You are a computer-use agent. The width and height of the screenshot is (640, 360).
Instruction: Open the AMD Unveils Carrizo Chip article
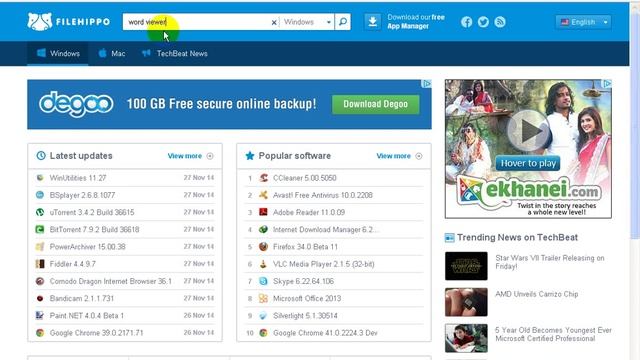coord(536,294)
